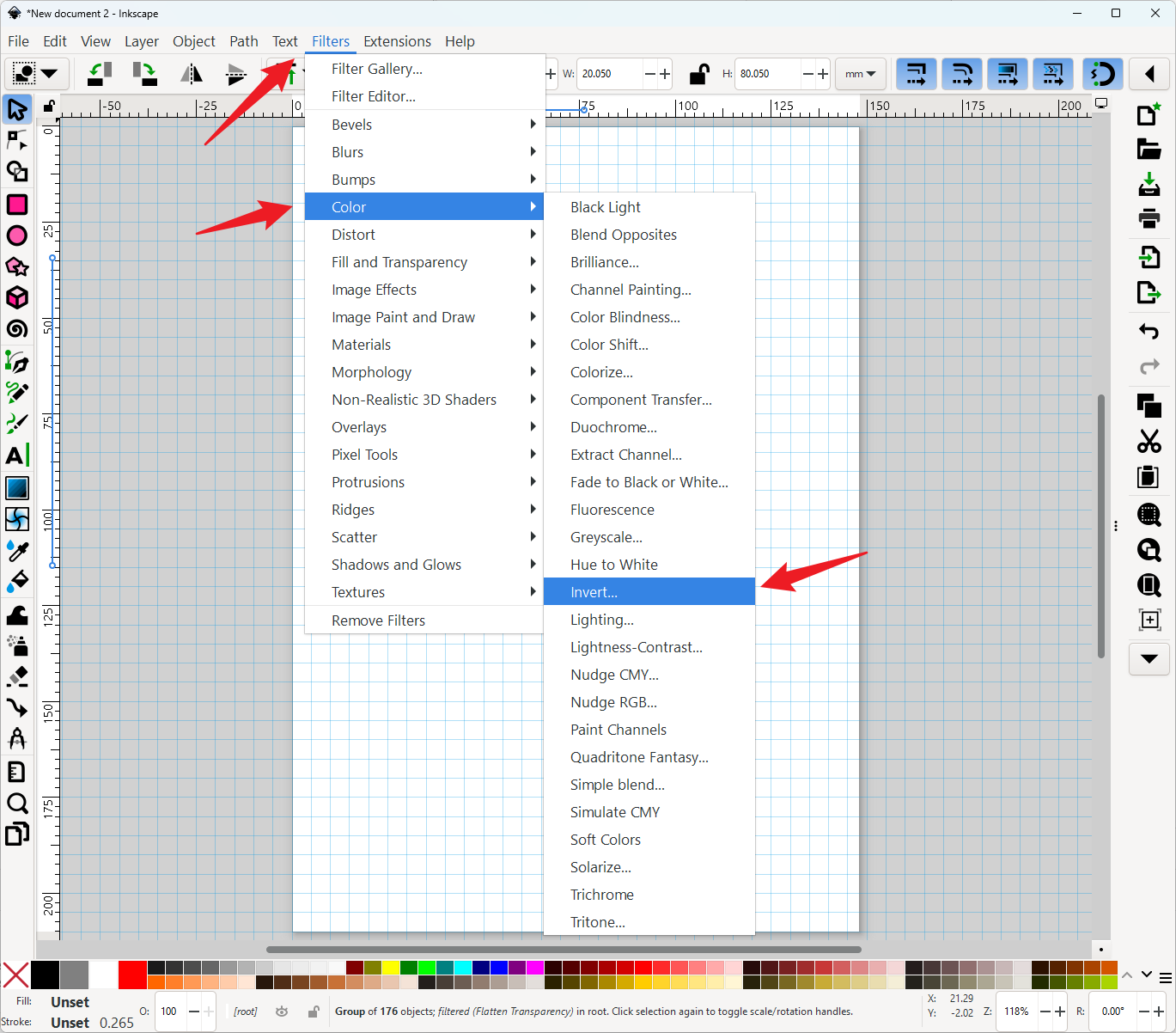Screen dimensions: 1176x1033
Task: Click the horizontal canvas scrollbar
Action: click(564, 950)
